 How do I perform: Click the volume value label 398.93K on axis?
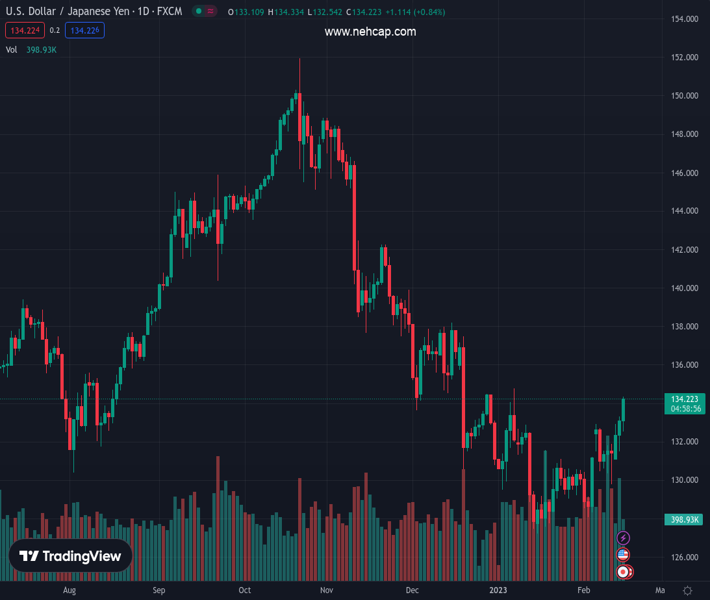685,520
